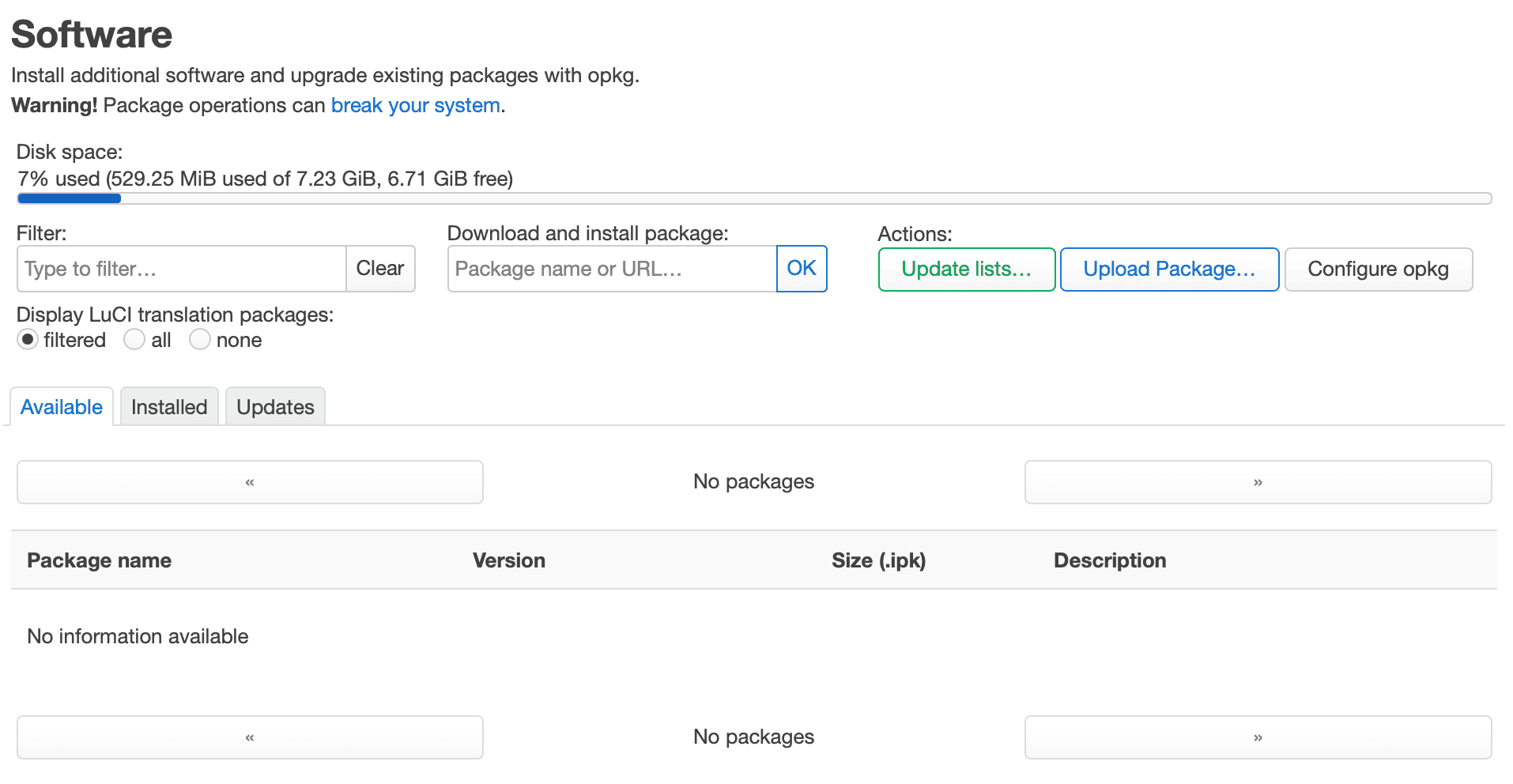Click the 'Package name or URL…' field

[611, 269]
